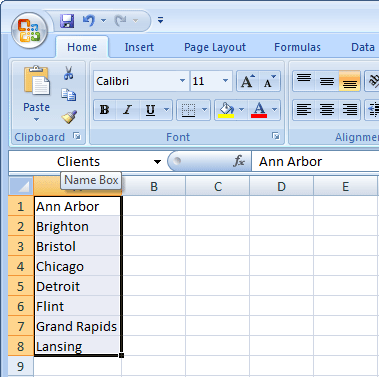Image resolution: width=379 pixels, height=377 pixels.
Task: Click the cell containing Bristol
Action: [x=78, y=246]
